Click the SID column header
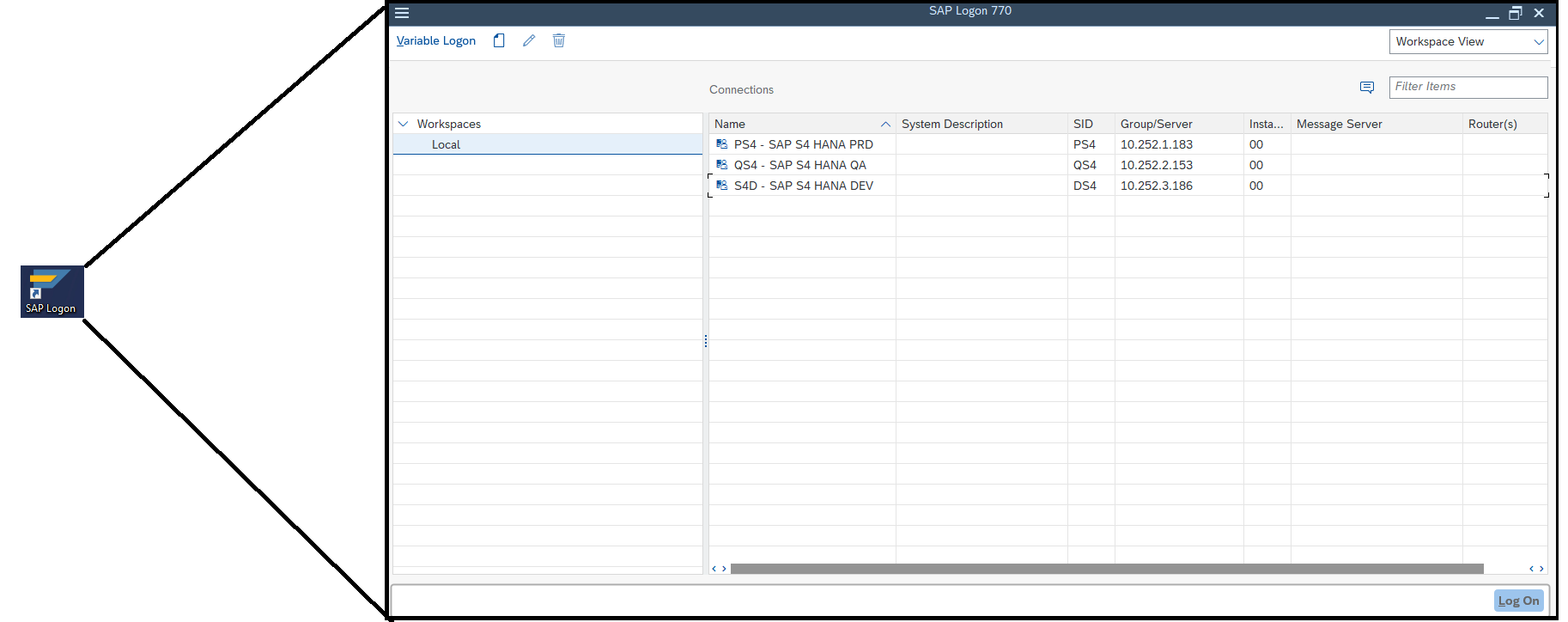The width and height of the screenshot is (1568, 622). (1083, 124)
